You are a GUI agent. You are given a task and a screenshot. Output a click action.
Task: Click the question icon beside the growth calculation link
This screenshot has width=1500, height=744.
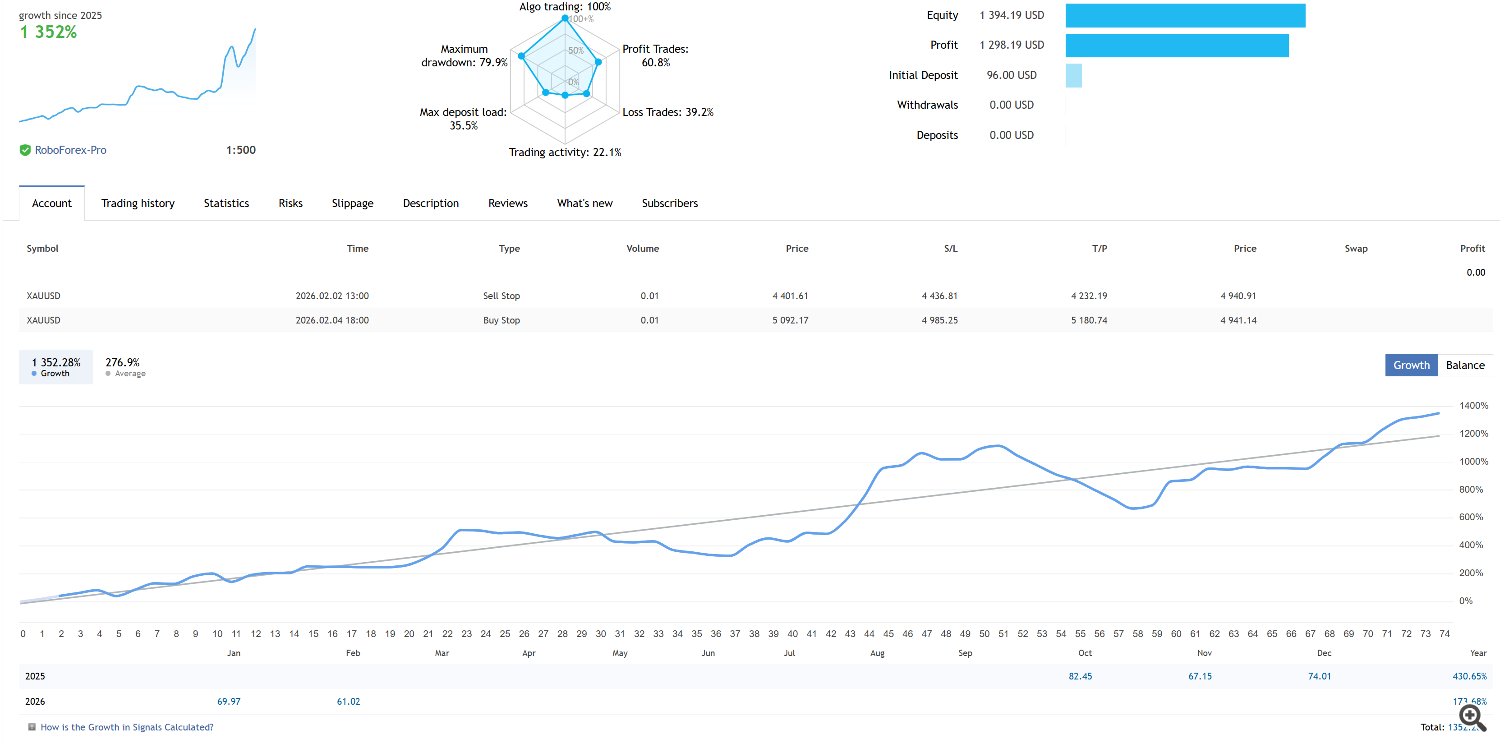coord(32,728)
